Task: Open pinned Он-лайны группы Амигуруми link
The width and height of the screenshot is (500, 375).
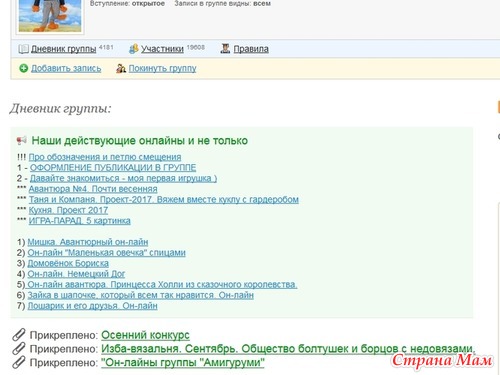Action: click(x=183, y=362)
